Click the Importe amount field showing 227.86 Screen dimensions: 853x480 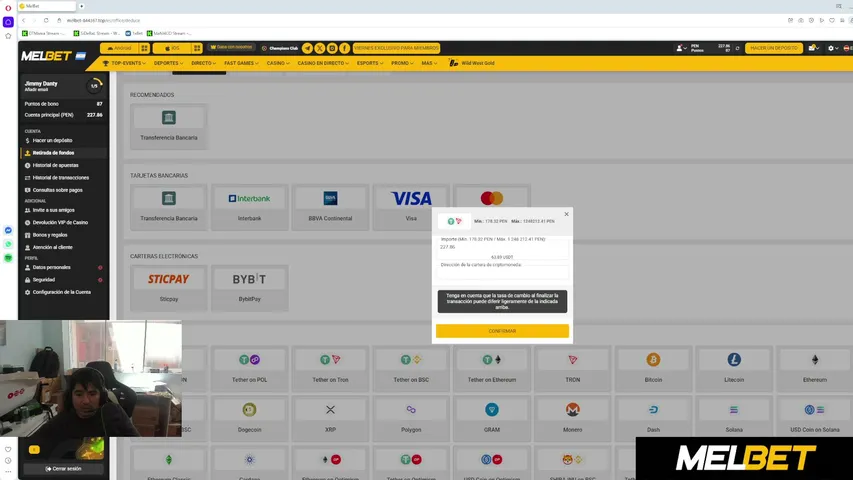[x=504, y=247]
